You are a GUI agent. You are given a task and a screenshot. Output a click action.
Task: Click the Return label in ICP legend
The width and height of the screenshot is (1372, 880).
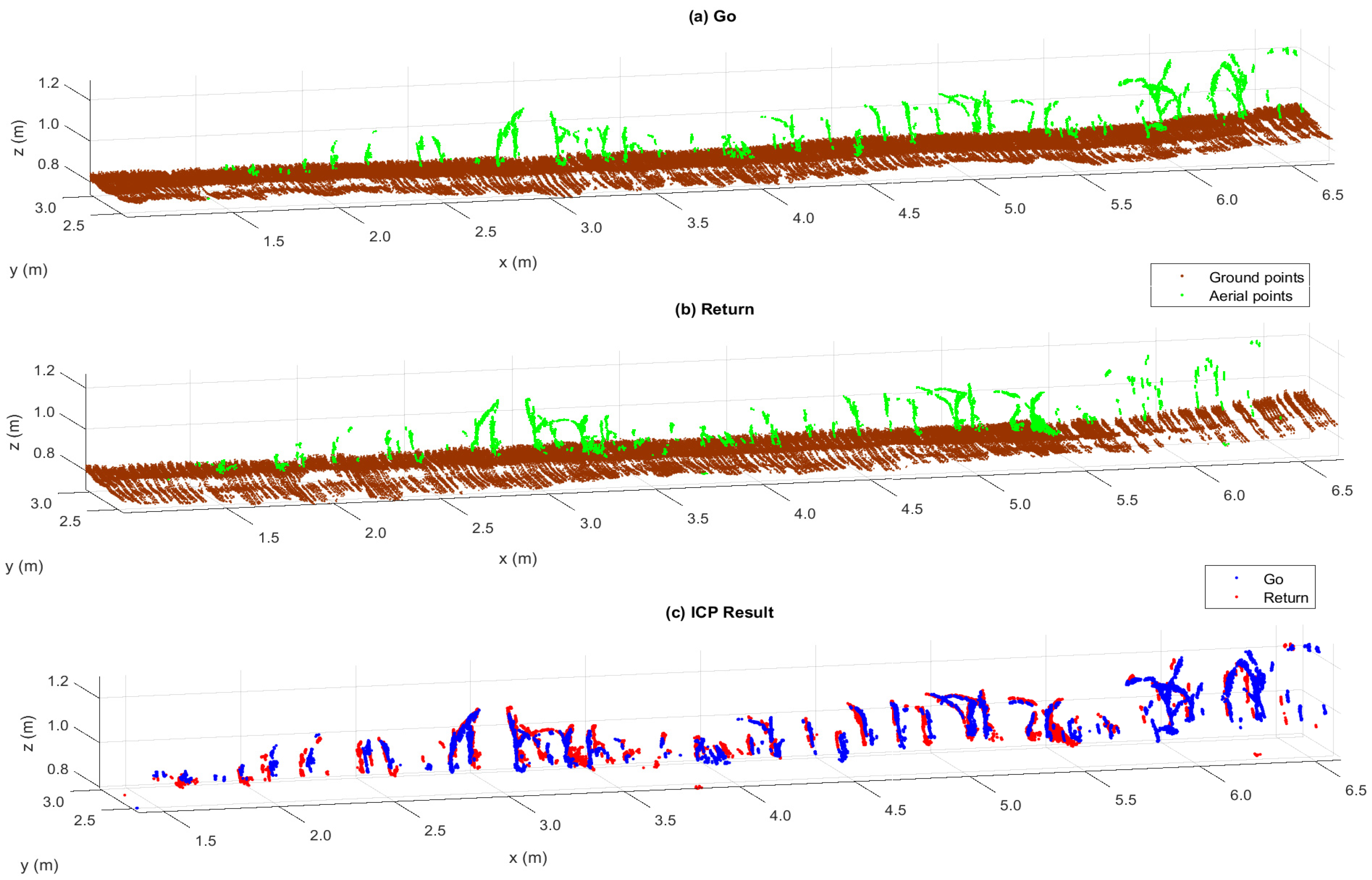1286,598
